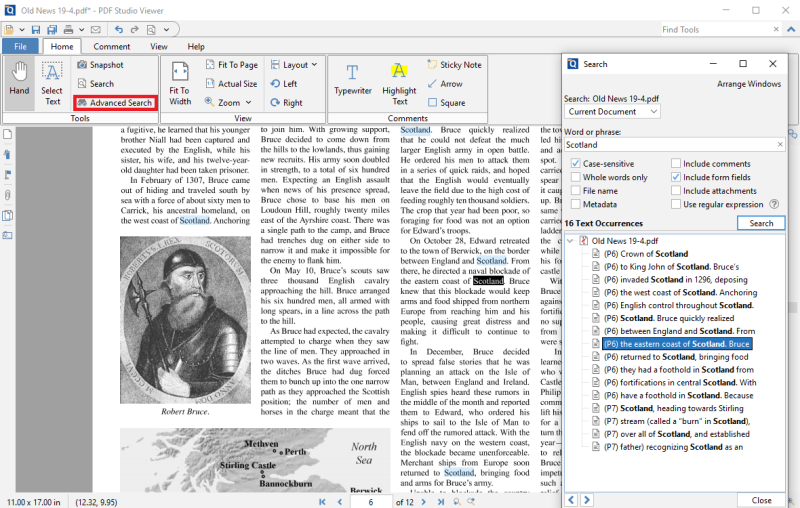
Task: Open the Help tab
Action: click(196, 46)
